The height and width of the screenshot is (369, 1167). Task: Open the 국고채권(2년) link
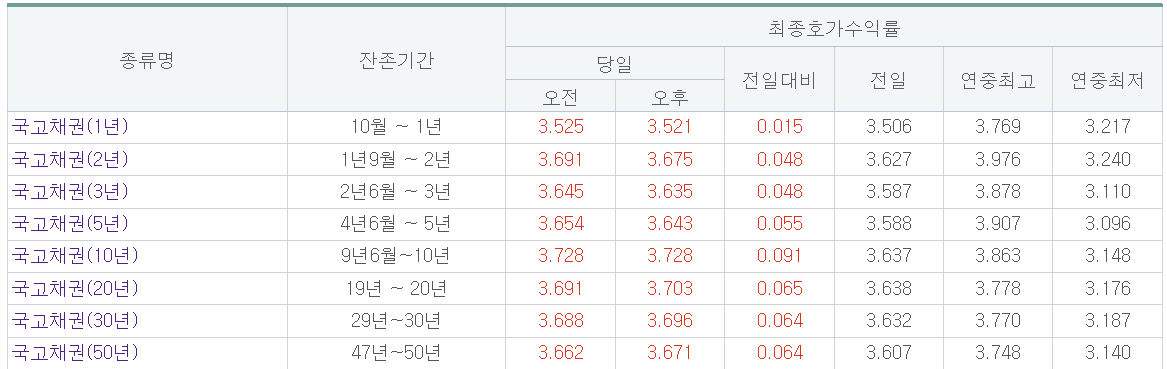tap(70, 159)
